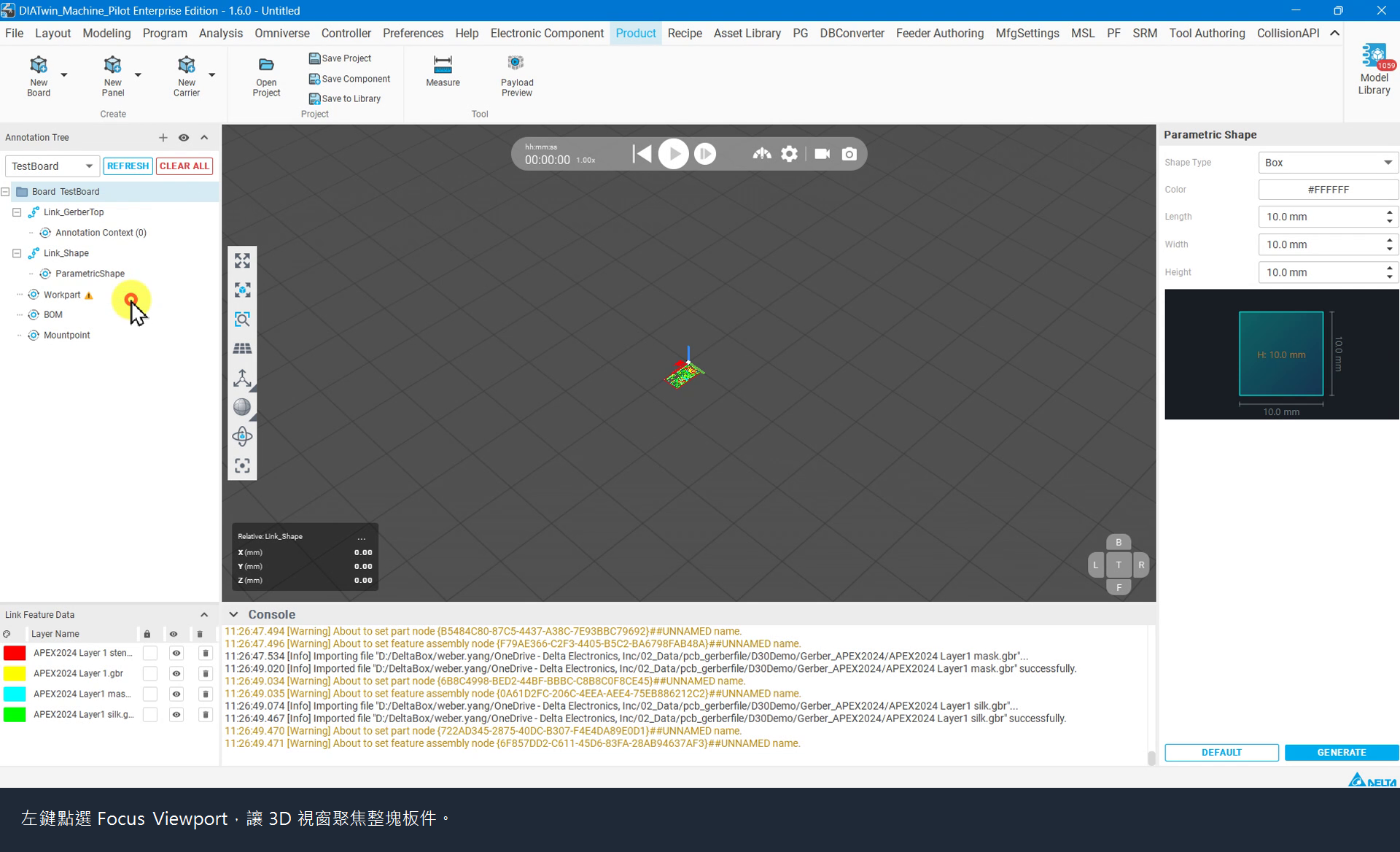Add a new annotation with the plus icon
This screenshot has height=852, width=1400.
pyautogui.click(x=163, y=137)
